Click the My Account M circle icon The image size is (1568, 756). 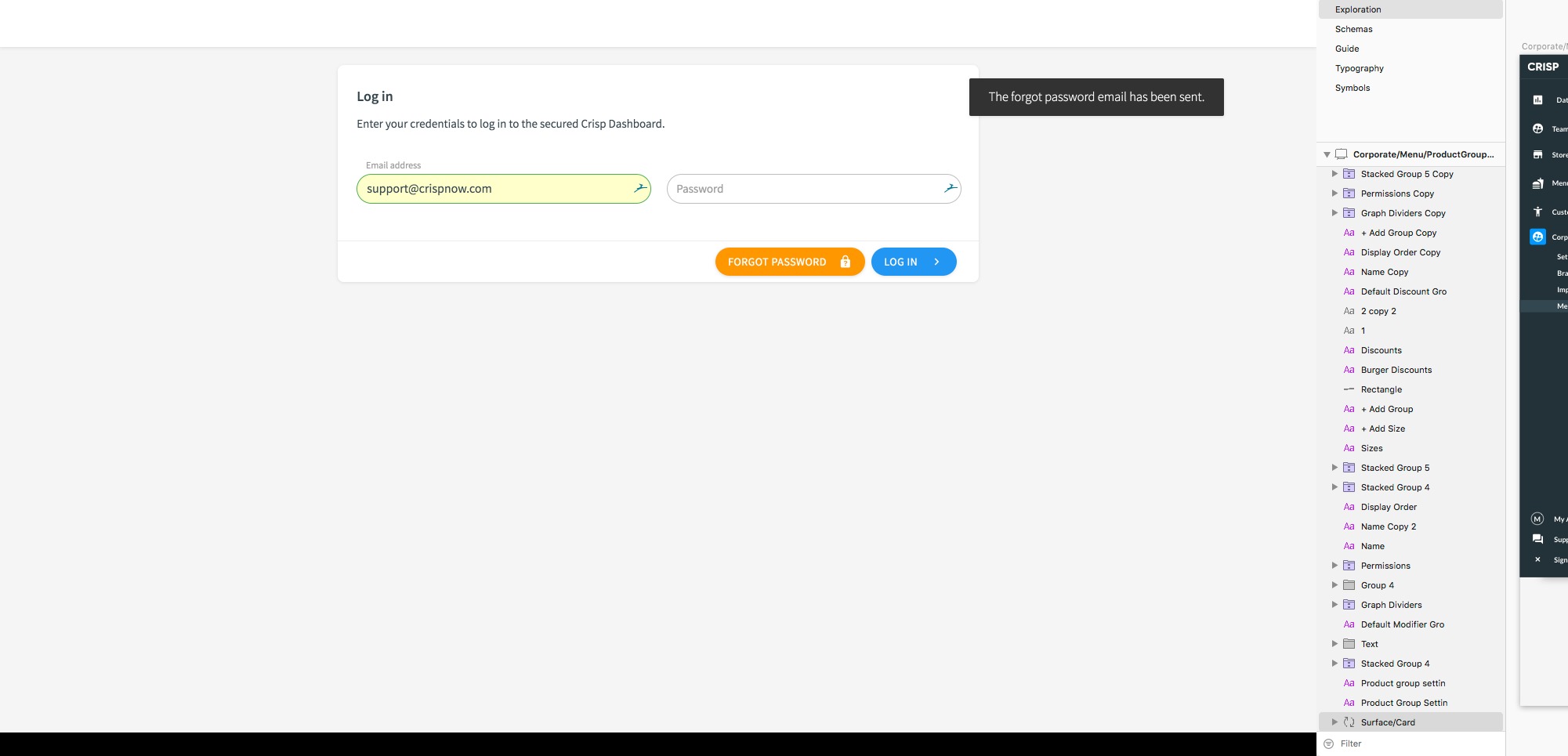[x=1537, y=519]
